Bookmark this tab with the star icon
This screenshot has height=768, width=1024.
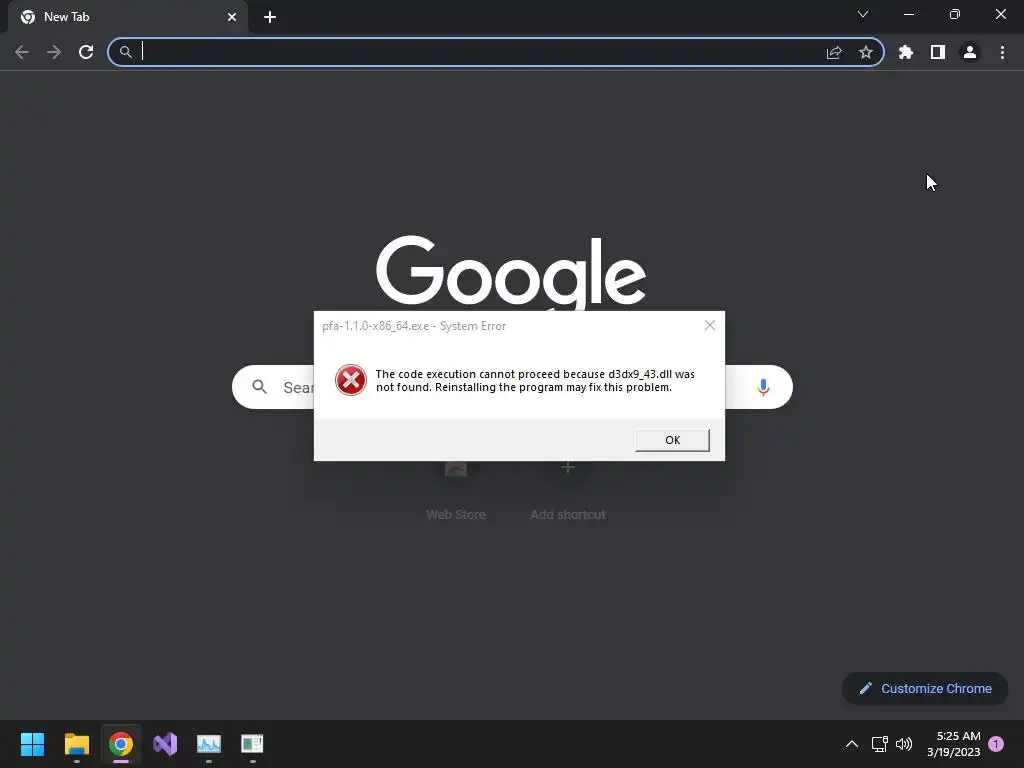[866, 52]
